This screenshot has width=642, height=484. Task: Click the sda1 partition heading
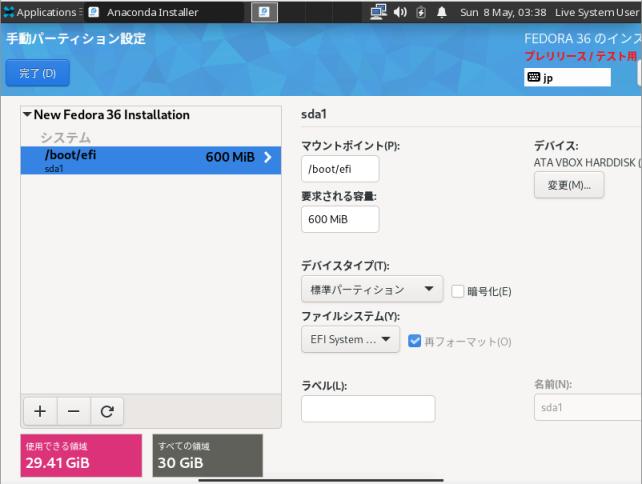tap(314, 114)
